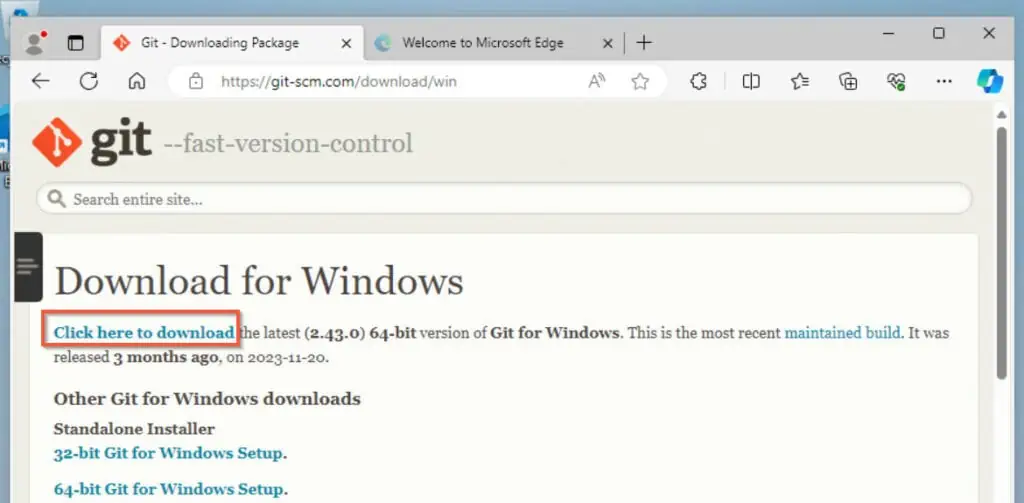
Task: Click the Other Git for Windows downloads heading
Action: pos(207,398)
